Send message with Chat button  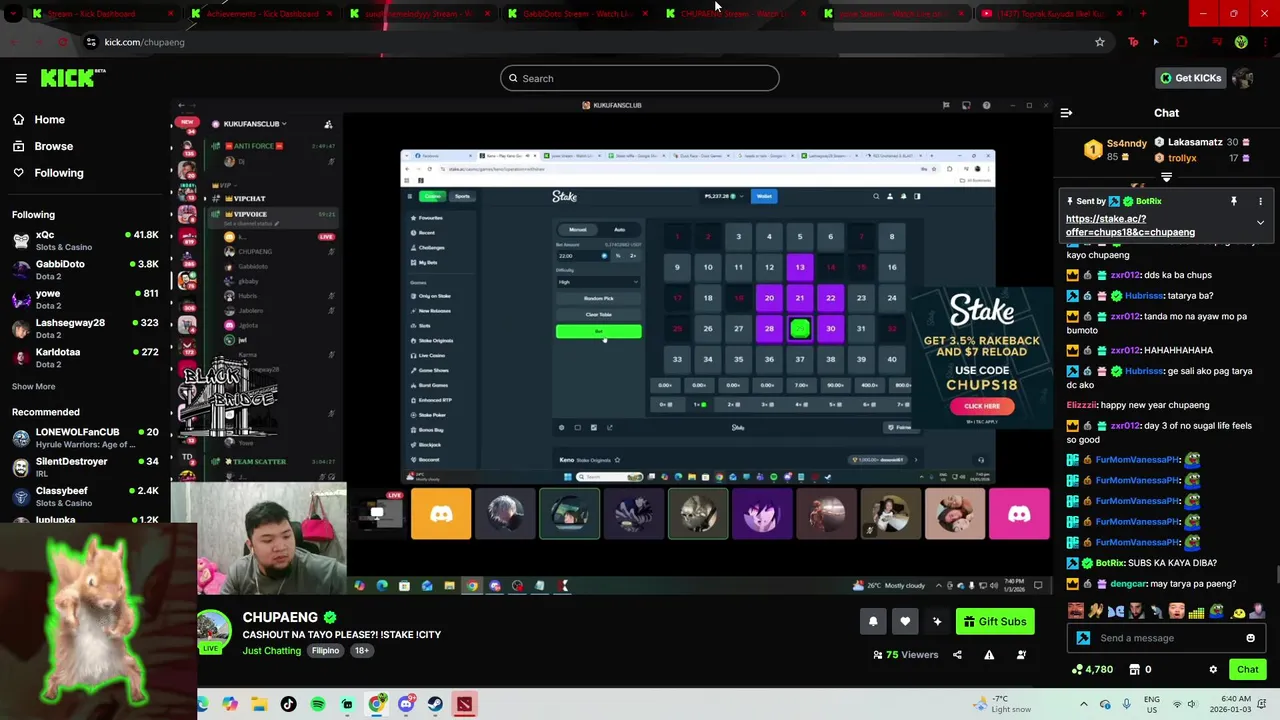(1248, 669)
